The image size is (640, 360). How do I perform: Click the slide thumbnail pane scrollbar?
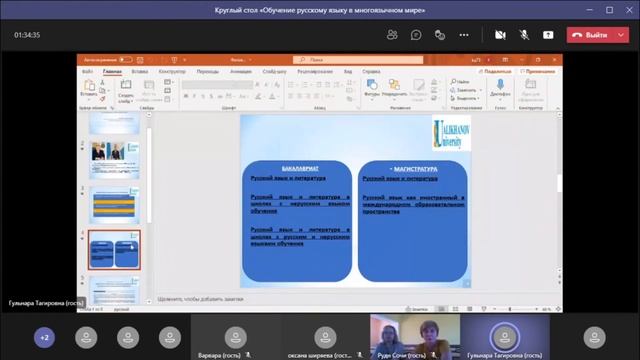click(149, 176)
